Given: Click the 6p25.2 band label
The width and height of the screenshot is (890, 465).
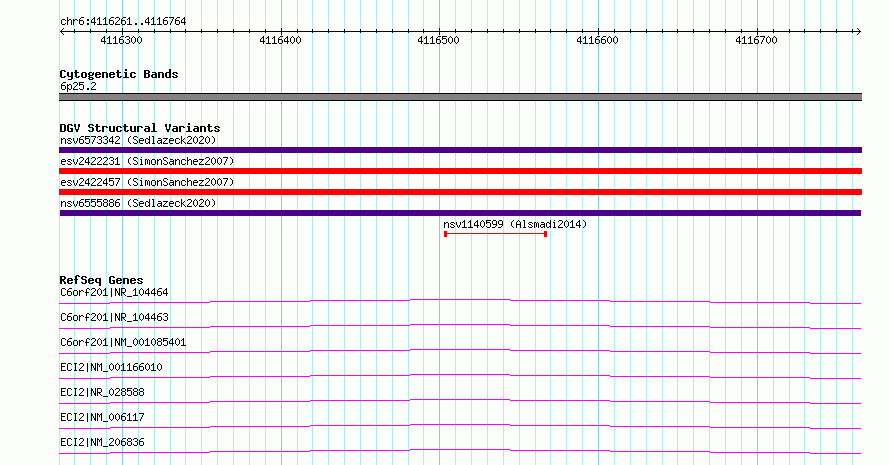Looking at the screenshot, I should tap(78, 86).
